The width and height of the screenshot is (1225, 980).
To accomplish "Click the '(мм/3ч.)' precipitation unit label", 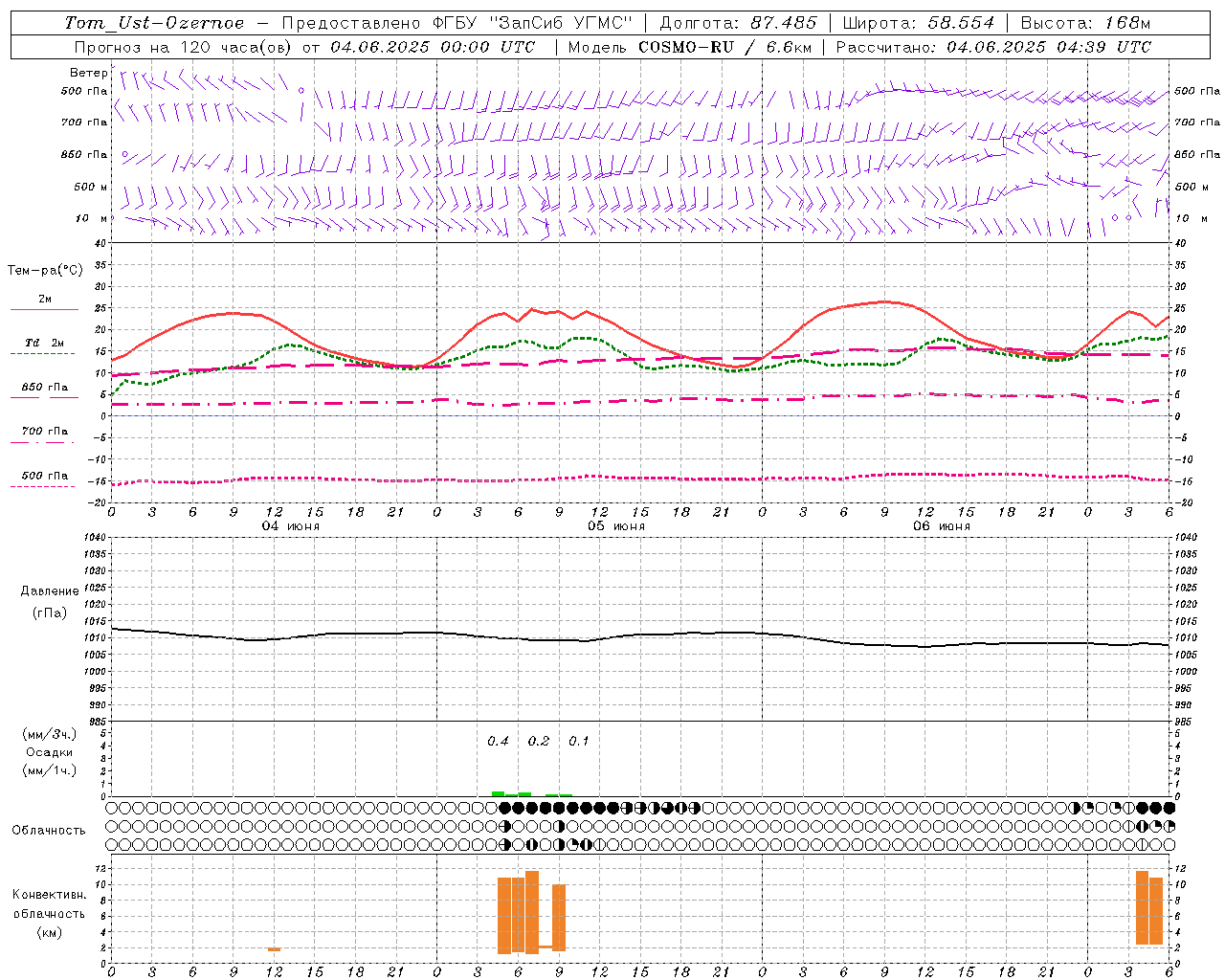I will click(50, 734).
